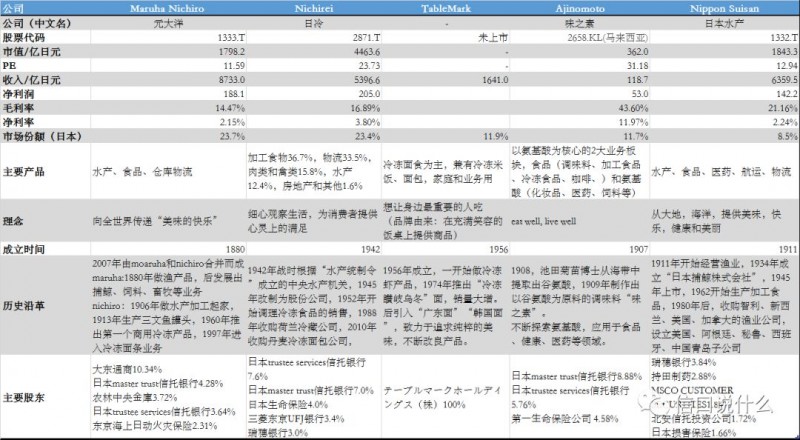Select revenue value 6359.5
Image resolution: width=800 pixels, height=440 pixels.
(784, 80)
